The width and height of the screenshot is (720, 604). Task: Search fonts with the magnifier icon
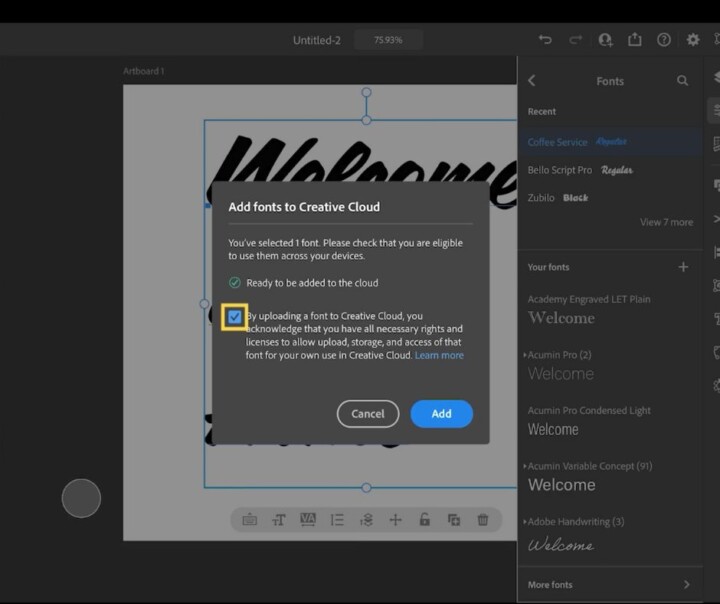(x=683, y=81)
